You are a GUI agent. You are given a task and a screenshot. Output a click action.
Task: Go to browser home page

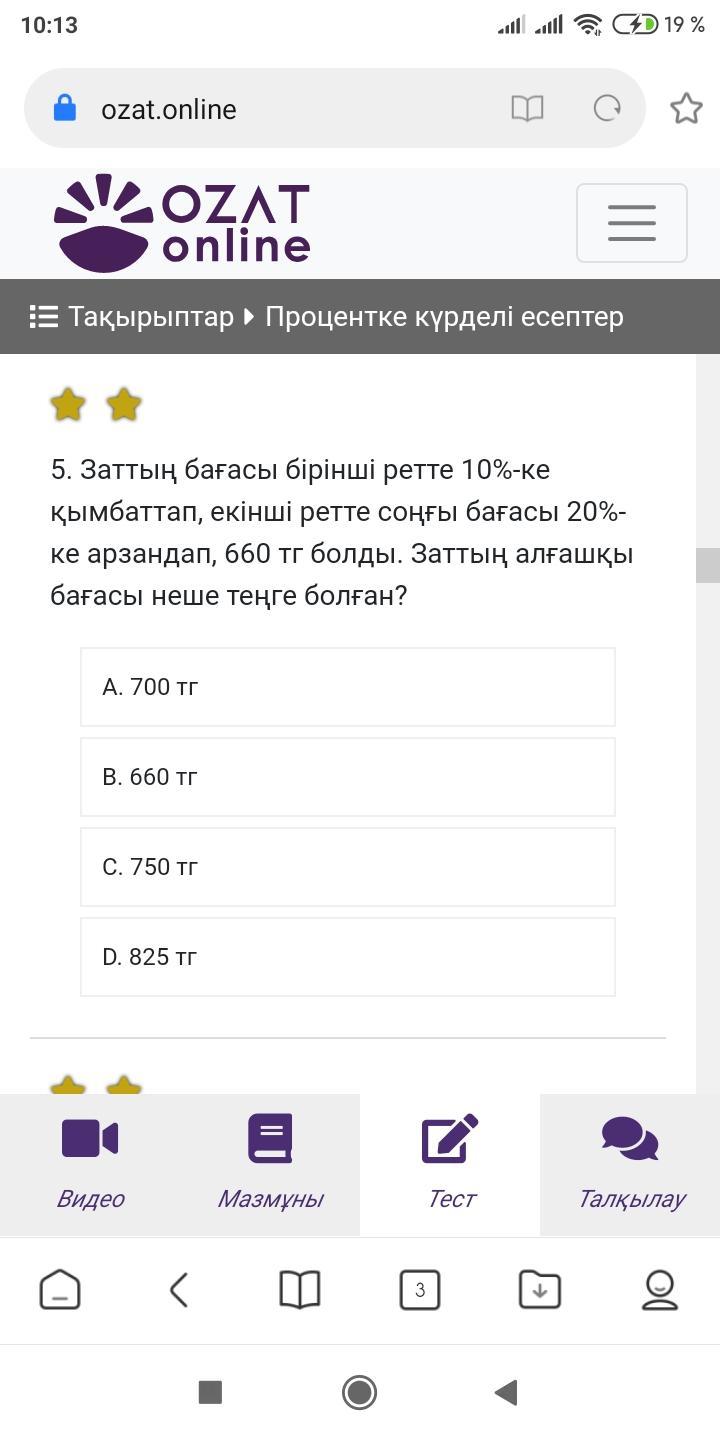[60, 1290]
